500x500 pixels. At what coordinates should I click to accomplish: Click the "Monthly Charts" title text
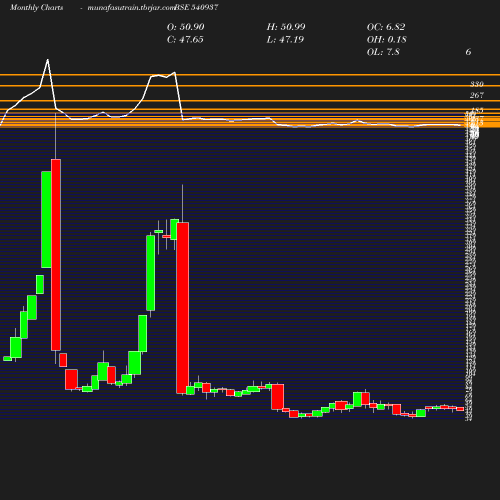pyautogui.click(x=37, y=7)
